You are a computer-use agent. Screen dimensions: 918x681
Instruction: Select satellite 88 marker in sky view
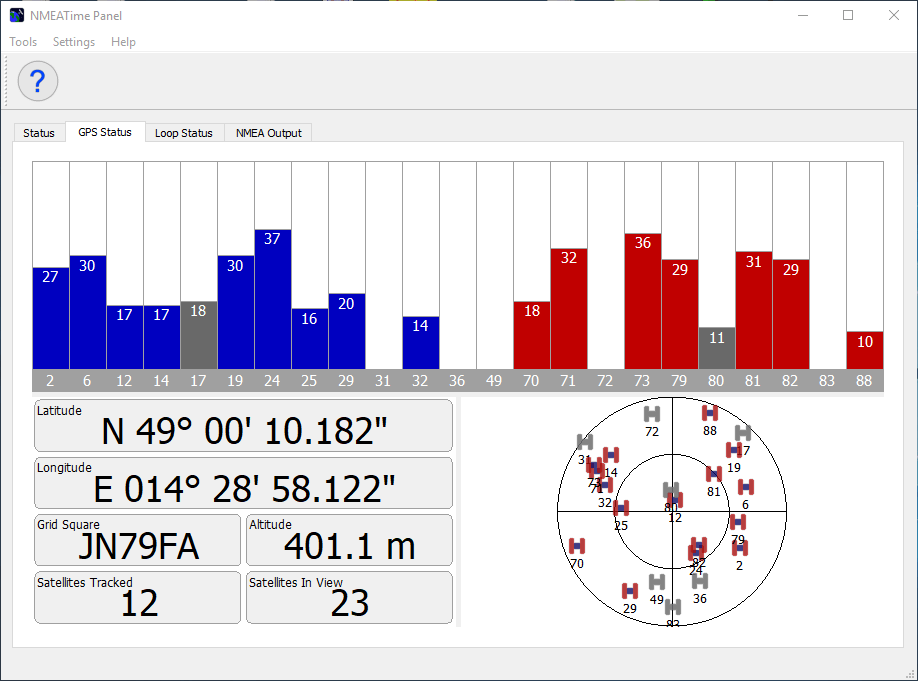click(710, 413)
